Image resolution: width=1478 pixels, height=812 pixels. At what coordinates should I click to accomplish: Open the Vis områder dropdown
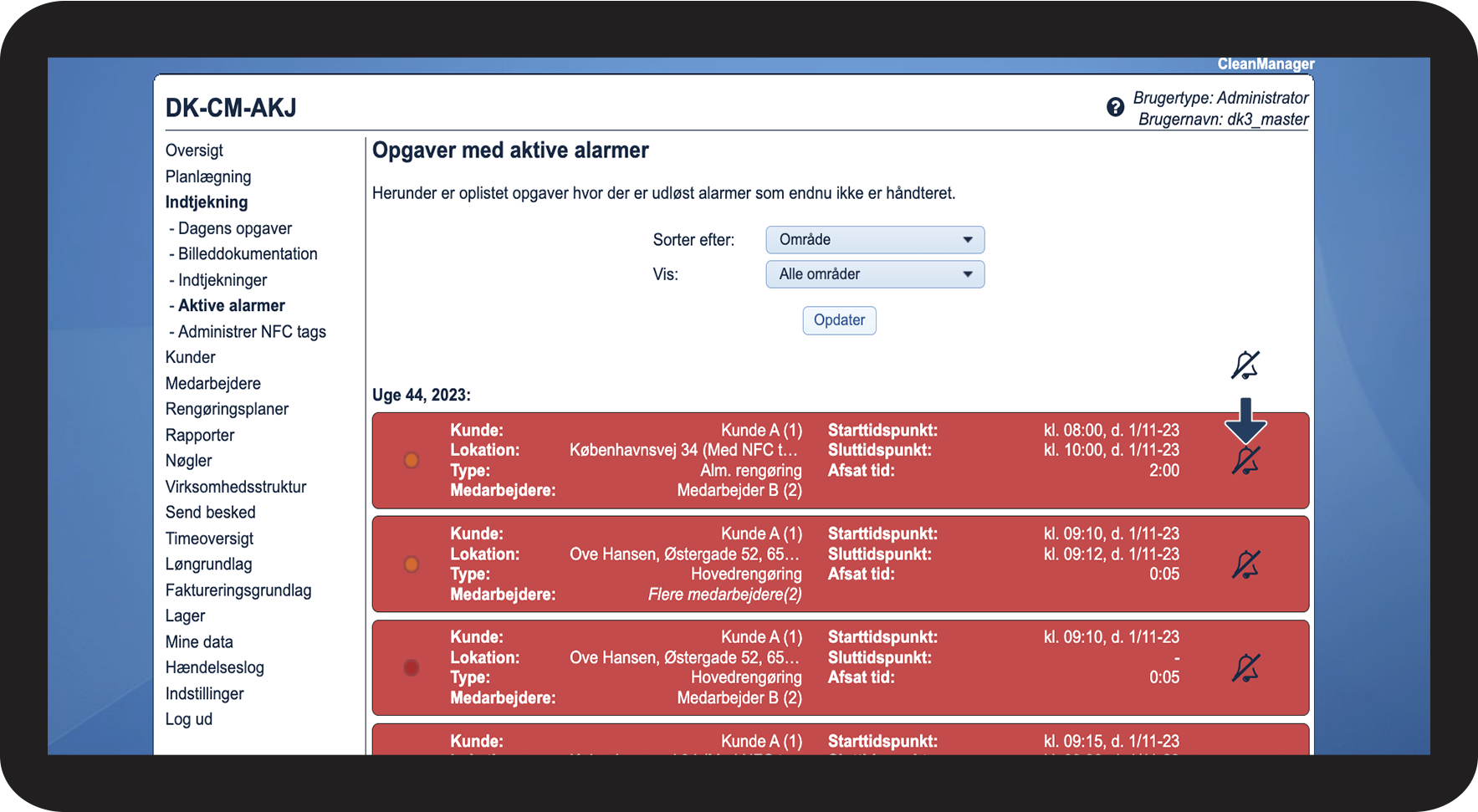tap(874, 274)
